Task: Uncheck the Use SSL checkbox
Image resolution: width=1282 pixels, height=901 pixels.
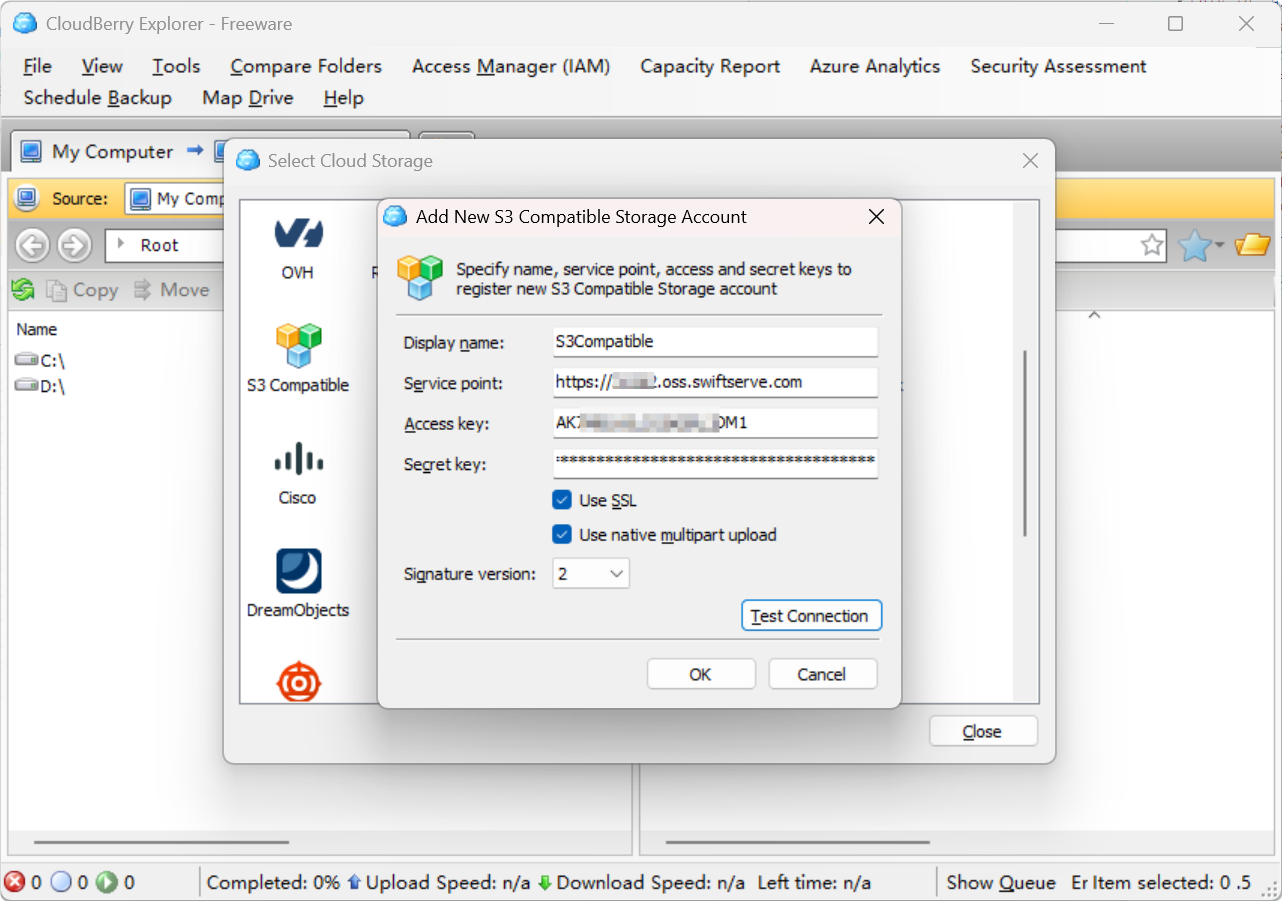Action: pyautogui.click(x=562, y=500)
